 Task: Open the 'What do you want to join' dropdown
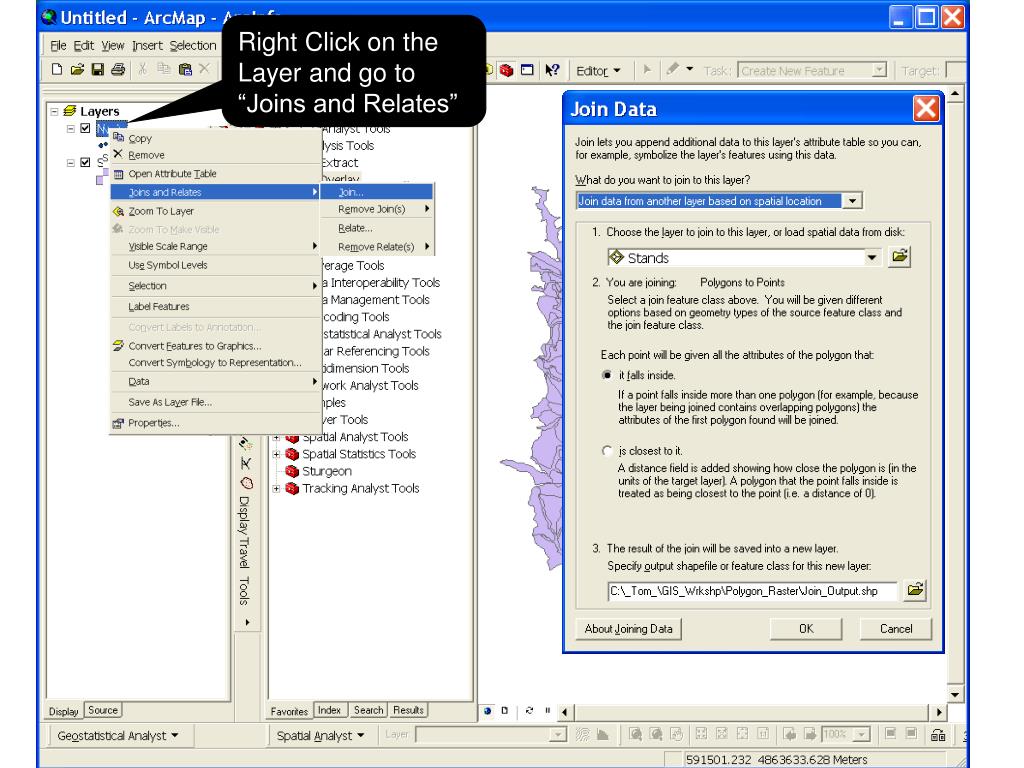(x=852, y=201)
